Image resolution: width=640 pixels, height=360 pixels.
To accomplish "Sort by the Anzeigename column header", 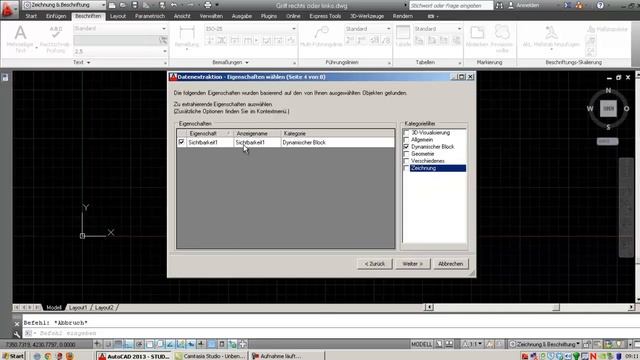I will (257, 133).
